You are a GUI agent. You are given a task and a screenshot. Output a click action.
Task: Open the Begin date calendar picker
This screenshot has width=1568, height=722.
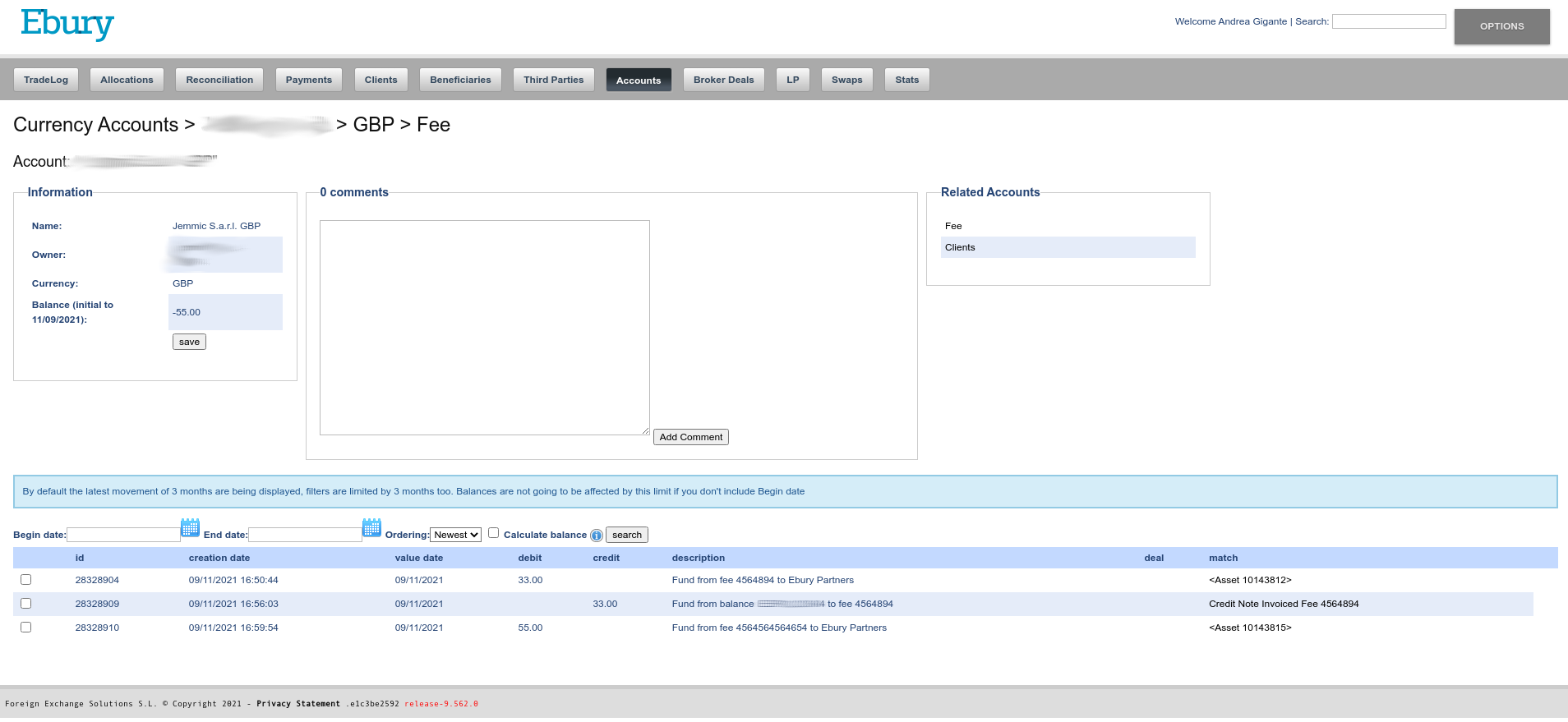click(190, 527)
